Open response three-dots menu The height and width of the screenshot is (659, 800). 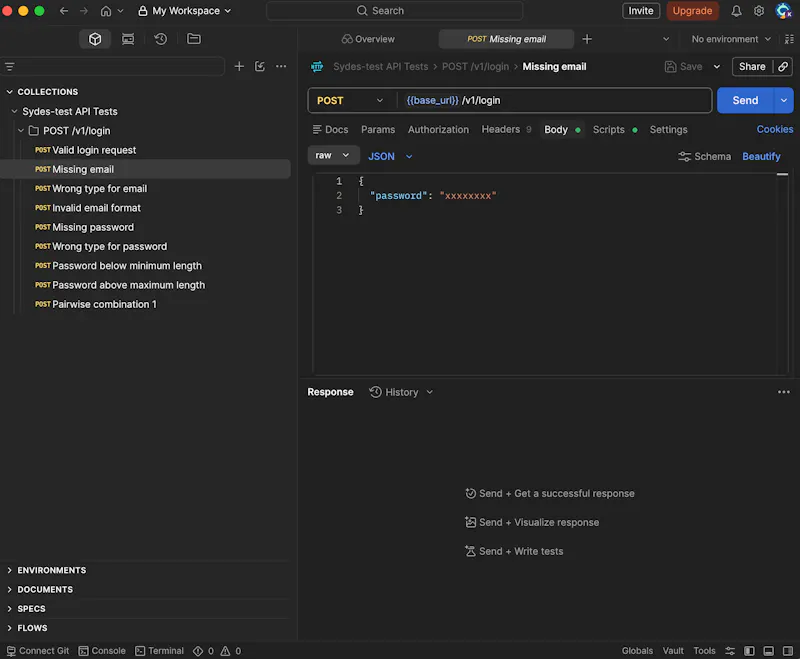tap(784, 392)
